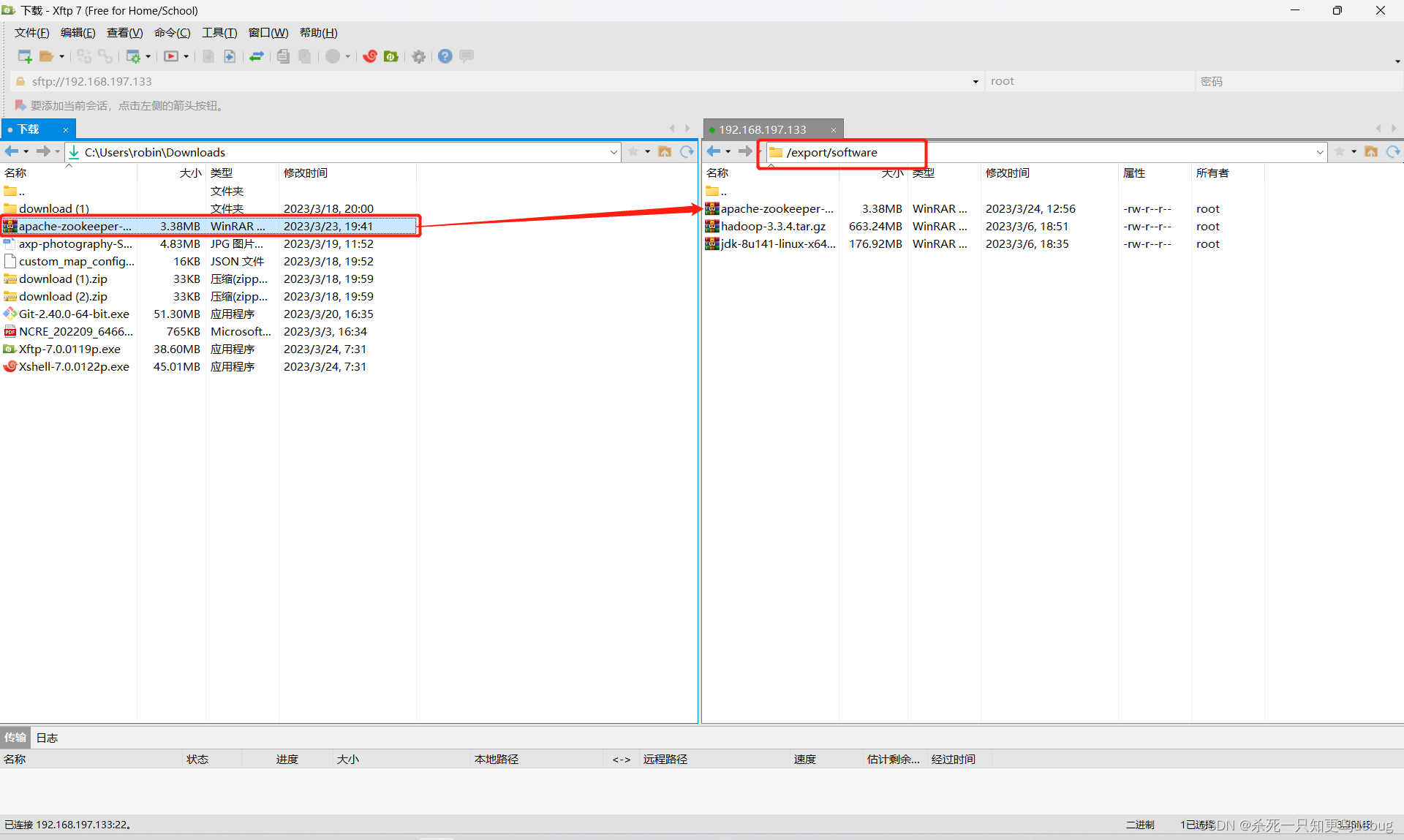Go to home folder in local pane
The width and height of the screenshot is (1404, 840).
point(665,151)
